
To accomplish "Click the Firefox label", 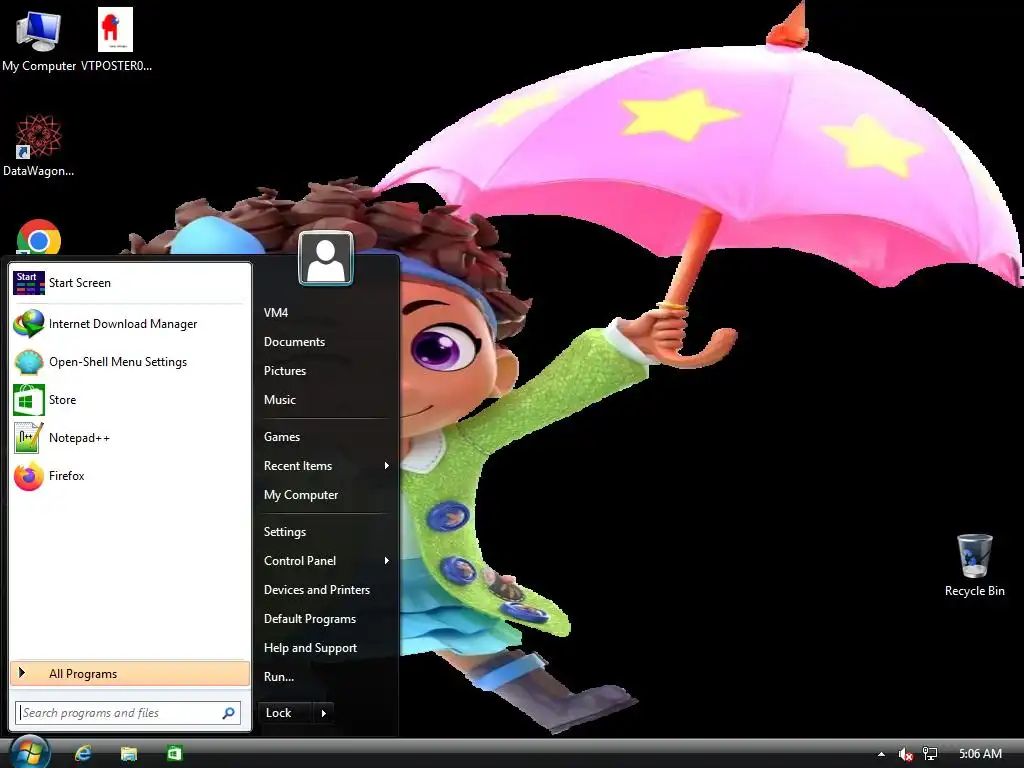I will tap(67, 476).
